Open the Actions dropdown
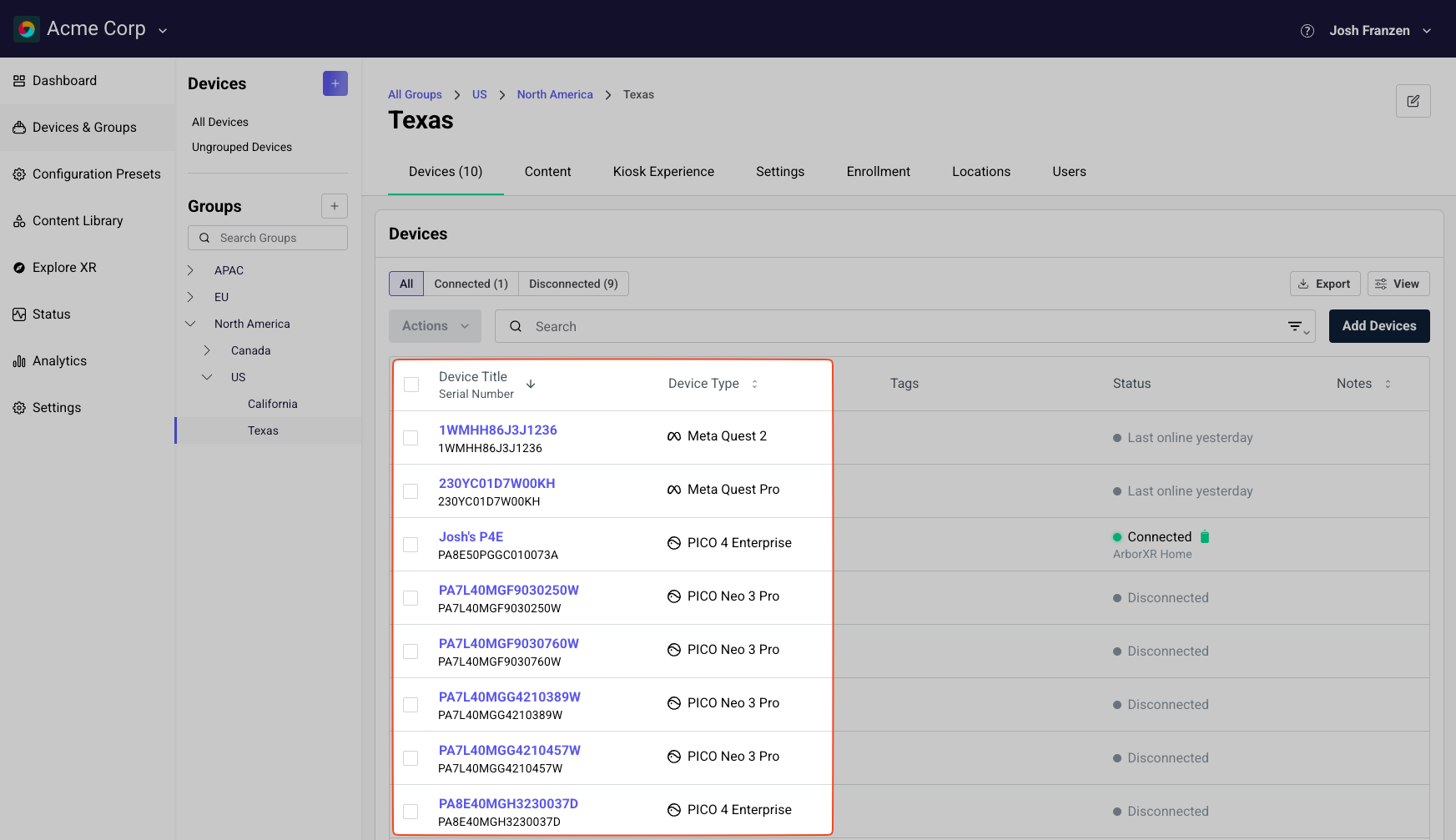The image size is (1456, 840). (435, 326)
